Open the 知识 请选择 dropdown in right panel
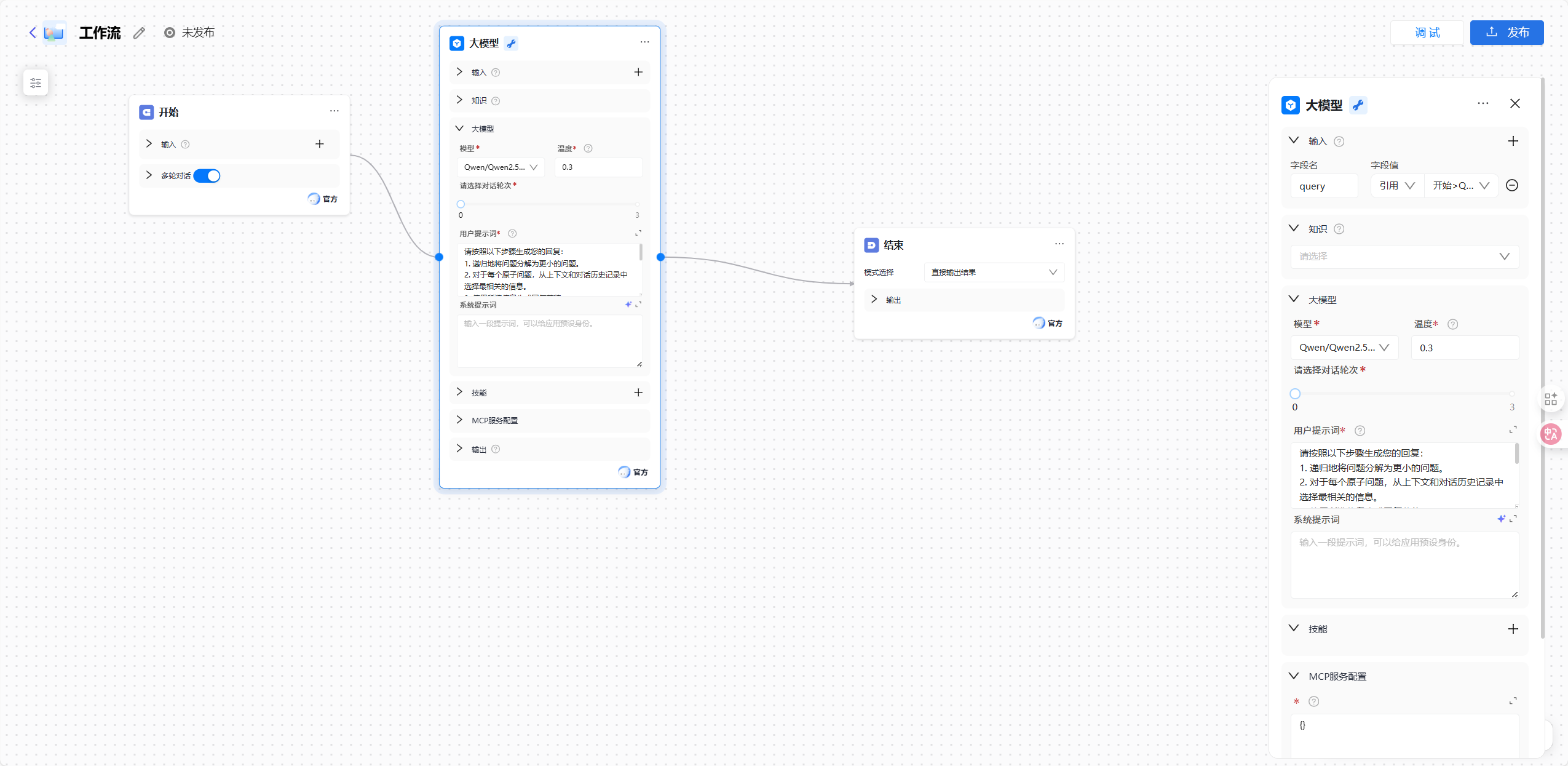Viewport: 1568px width, 766px height. 1404,257
